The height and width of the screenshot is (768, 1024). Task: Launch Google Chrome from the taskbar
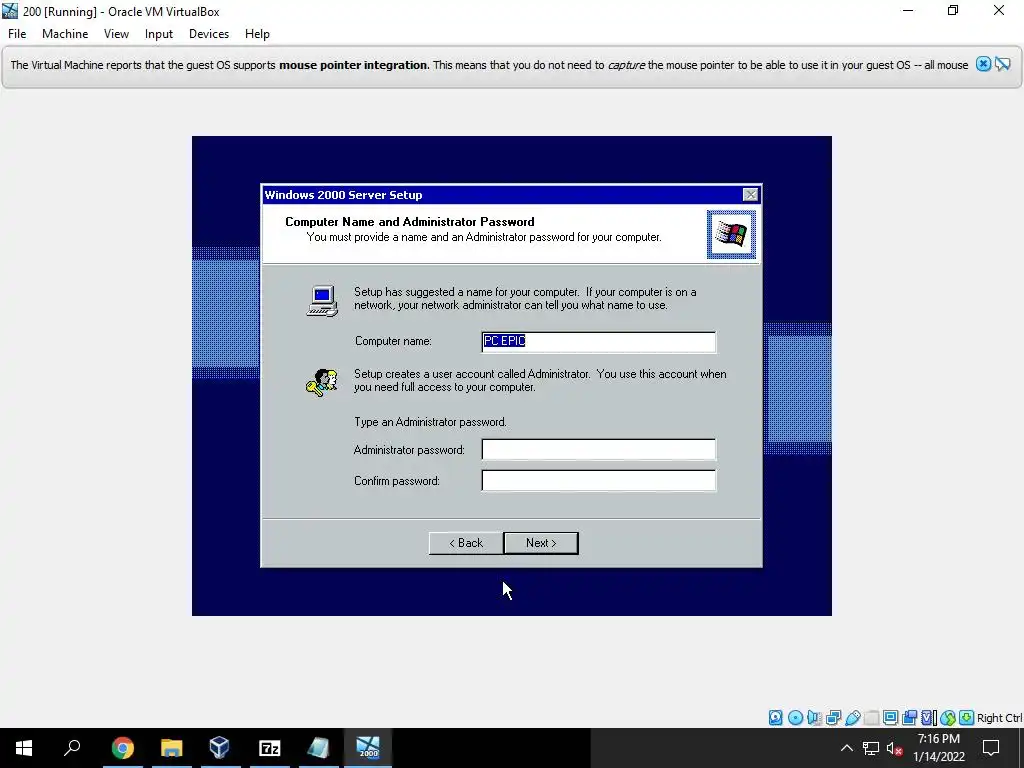coord(122,748)
